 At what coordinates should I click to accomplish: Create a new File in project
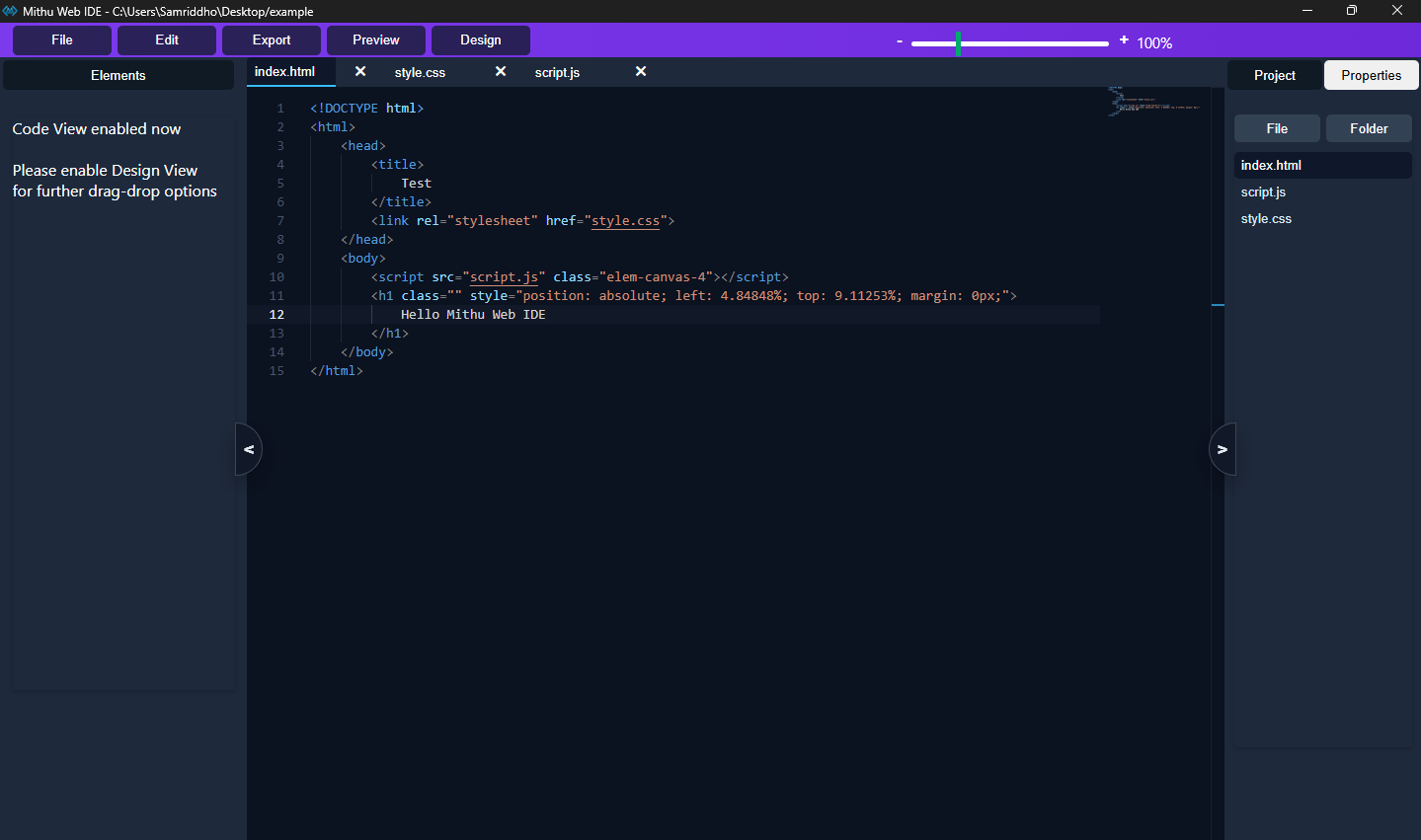tap(1277, 128)
